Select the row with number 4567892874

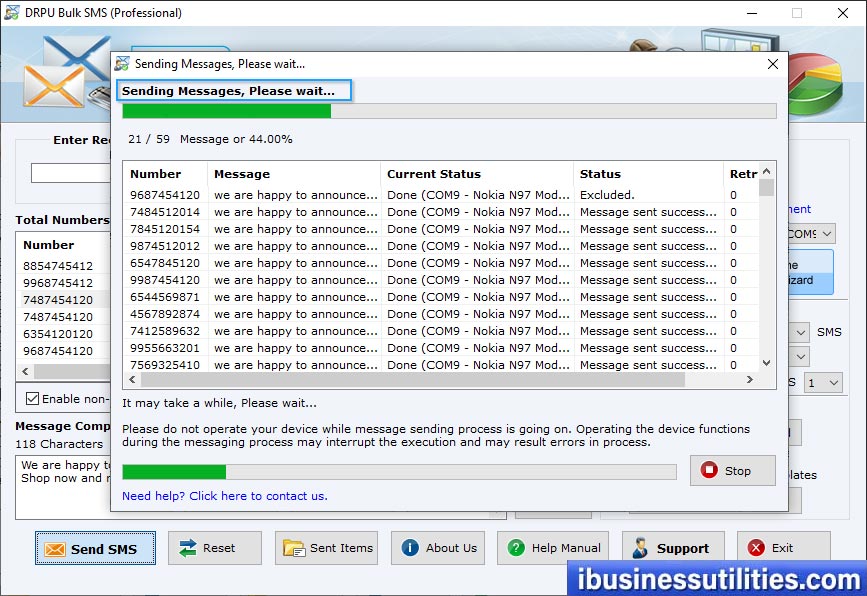[441, 314]
